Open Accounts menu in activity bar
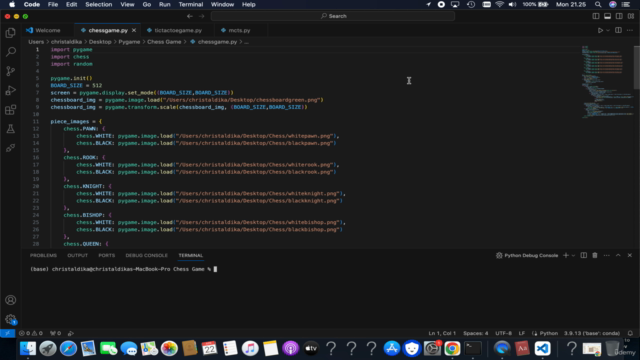The width and height of the screenshot is (640, 360). [11, 300]
